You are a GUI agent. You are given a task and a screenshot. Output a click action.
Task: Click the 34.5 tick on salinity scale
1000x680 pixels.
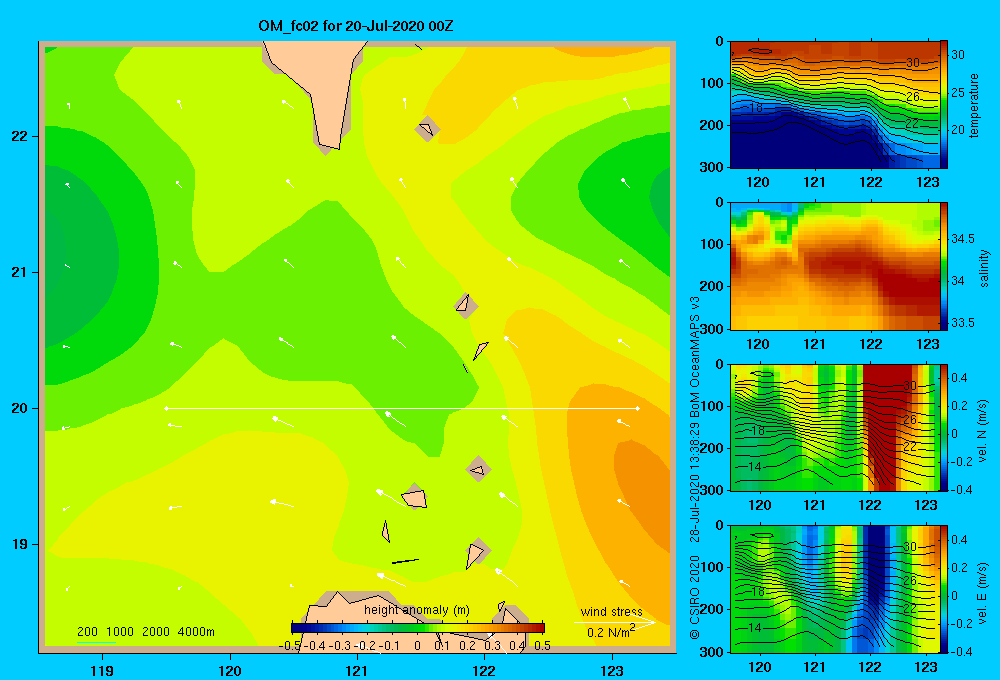[x=963, y=239]
